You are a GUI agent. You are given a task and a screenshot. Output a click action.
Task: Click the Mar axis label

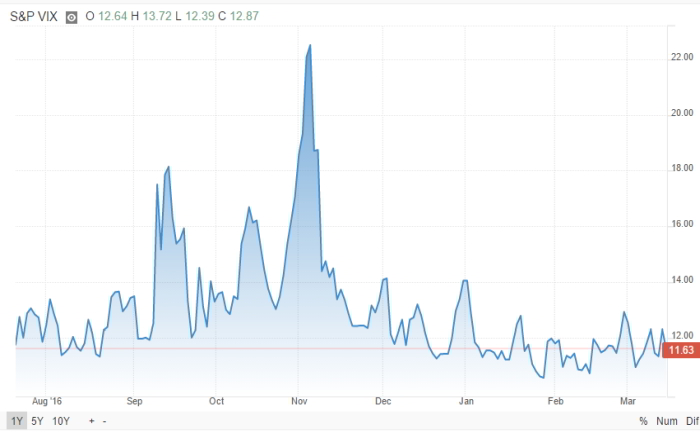[628, 401]
